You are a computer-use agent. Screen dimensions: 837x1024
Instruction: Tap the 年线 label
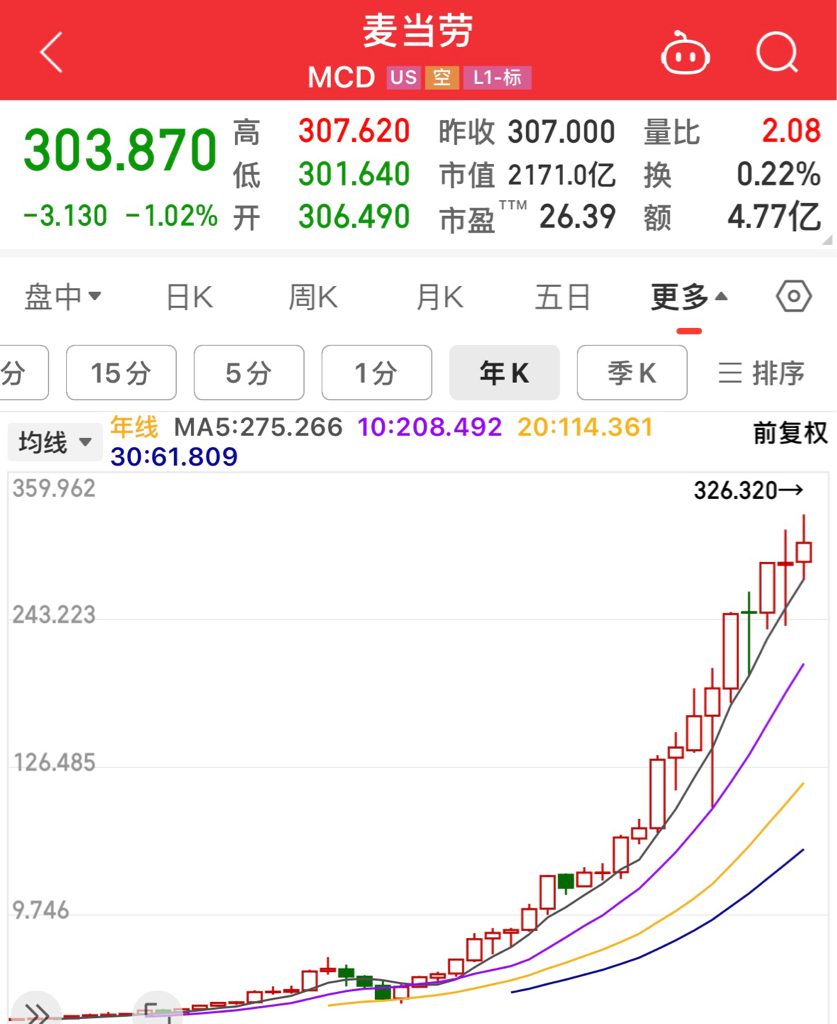click(134, 427)
